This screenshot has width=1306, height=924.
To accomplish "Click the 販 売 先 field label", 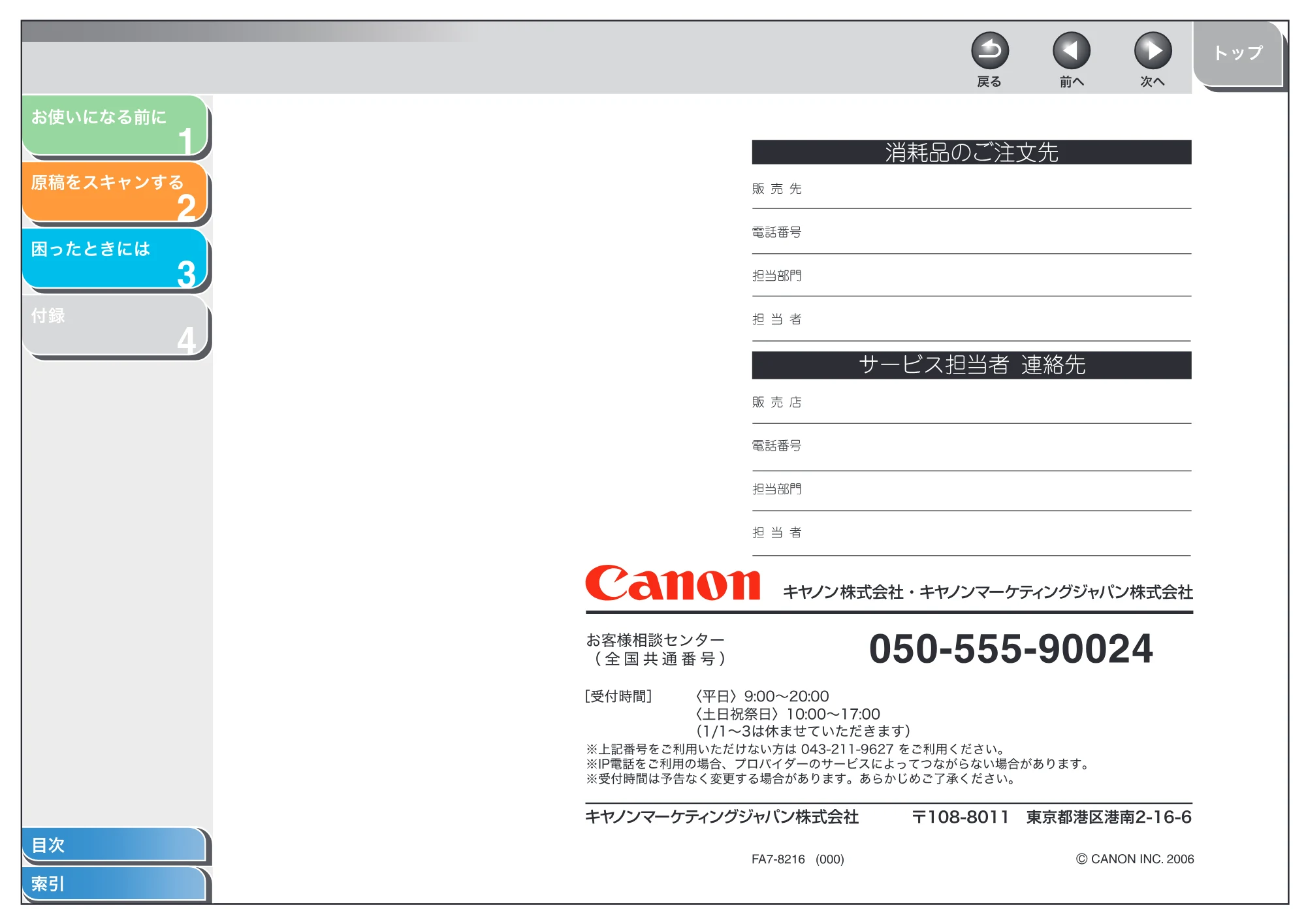I will click(776, 189).
